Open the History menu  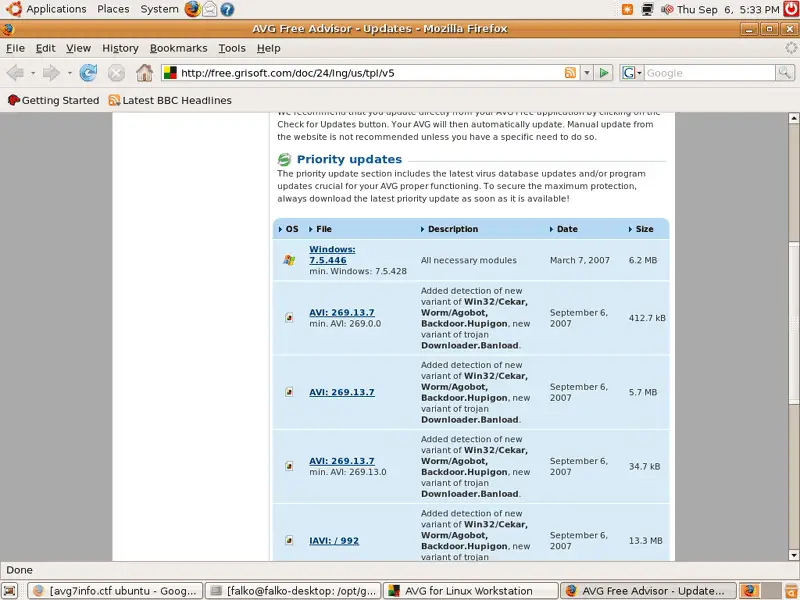pyautogui.click(x=120, y=48)
